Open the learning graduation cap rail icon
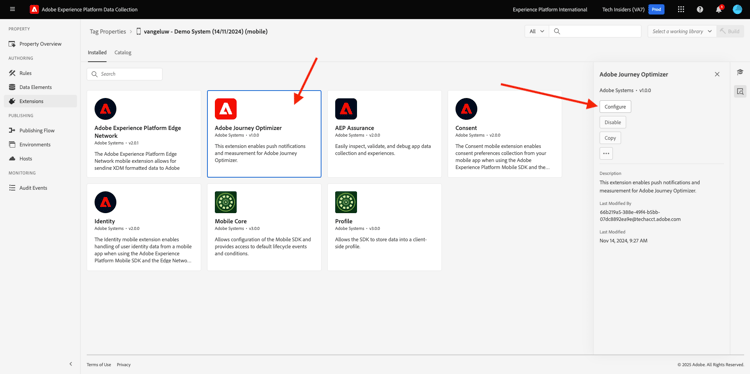This screenshot has width=750, height=374. pyautogui.click(x=740, y=72)
